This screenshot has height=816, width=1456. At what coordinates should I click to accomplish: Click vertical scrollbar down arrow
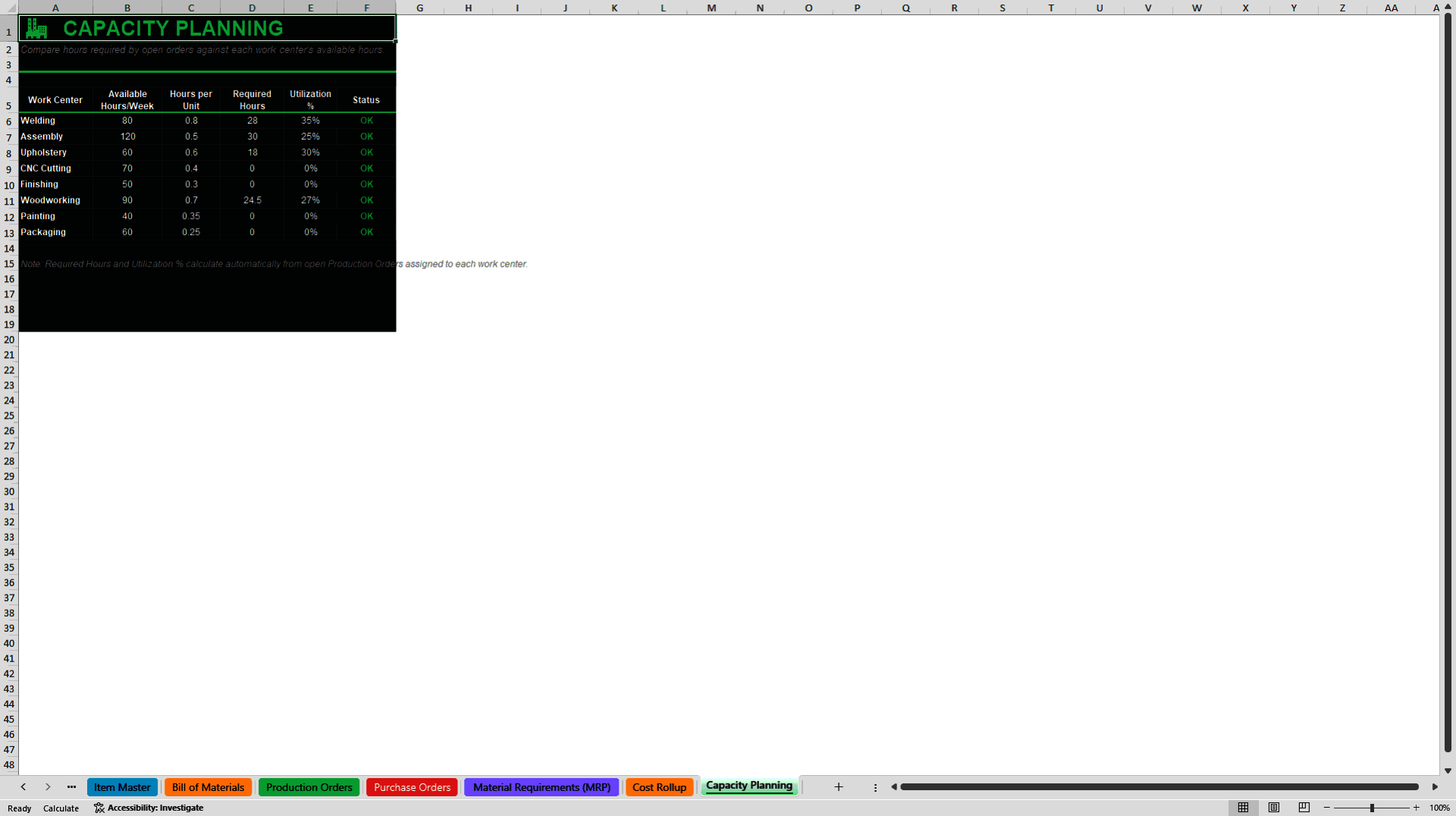[x=1448, y=770]
